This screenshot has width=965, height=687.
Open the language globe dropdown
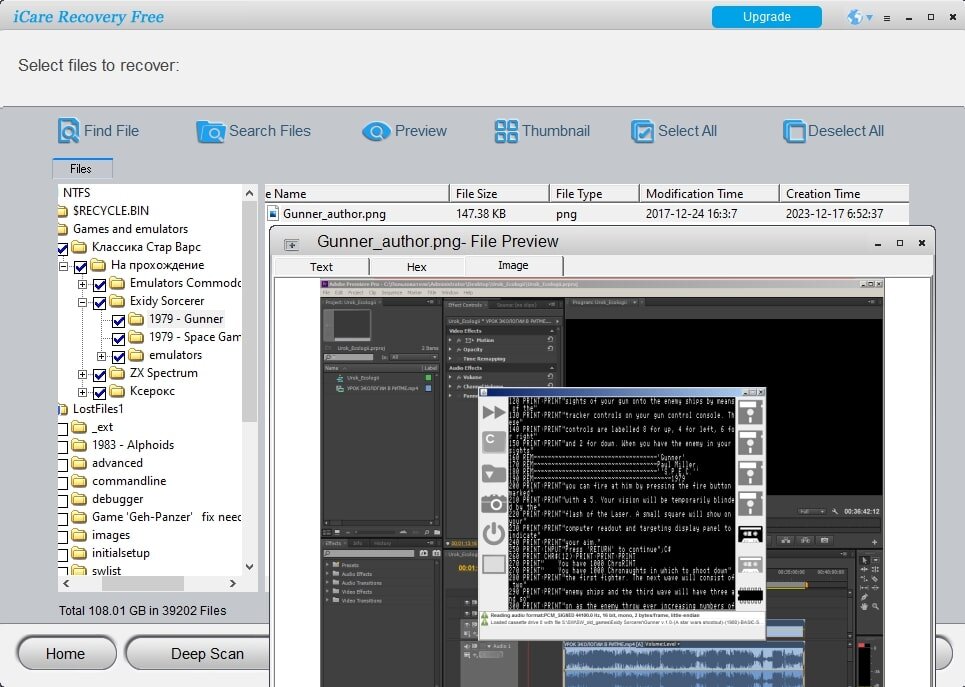[x=860, y=17]
